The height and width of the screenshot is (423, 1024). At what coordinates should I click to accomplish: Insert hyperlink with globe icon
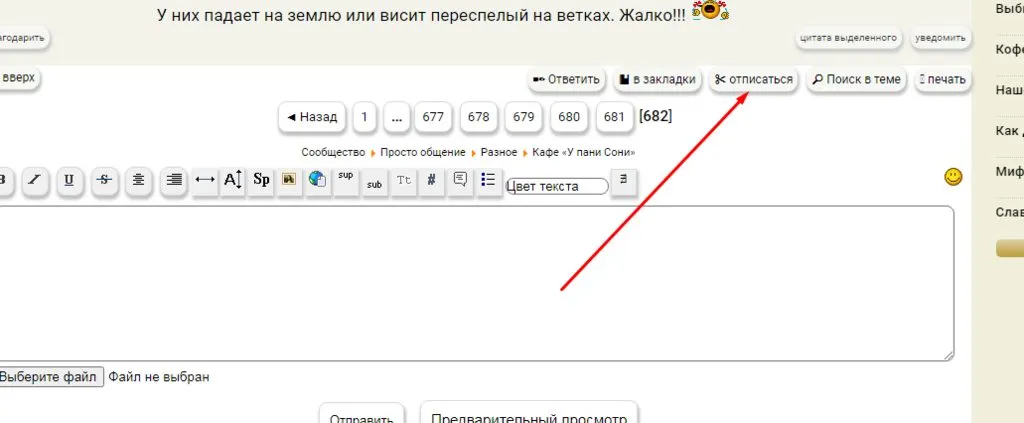pos(317,180)
